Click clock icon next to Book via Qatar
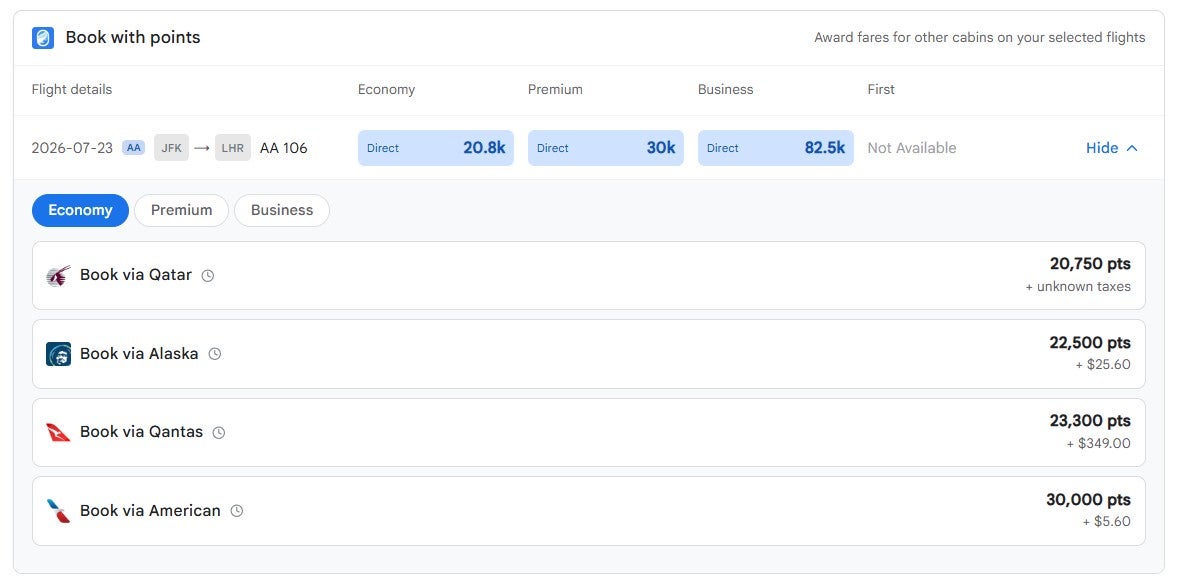 [208, 275]
